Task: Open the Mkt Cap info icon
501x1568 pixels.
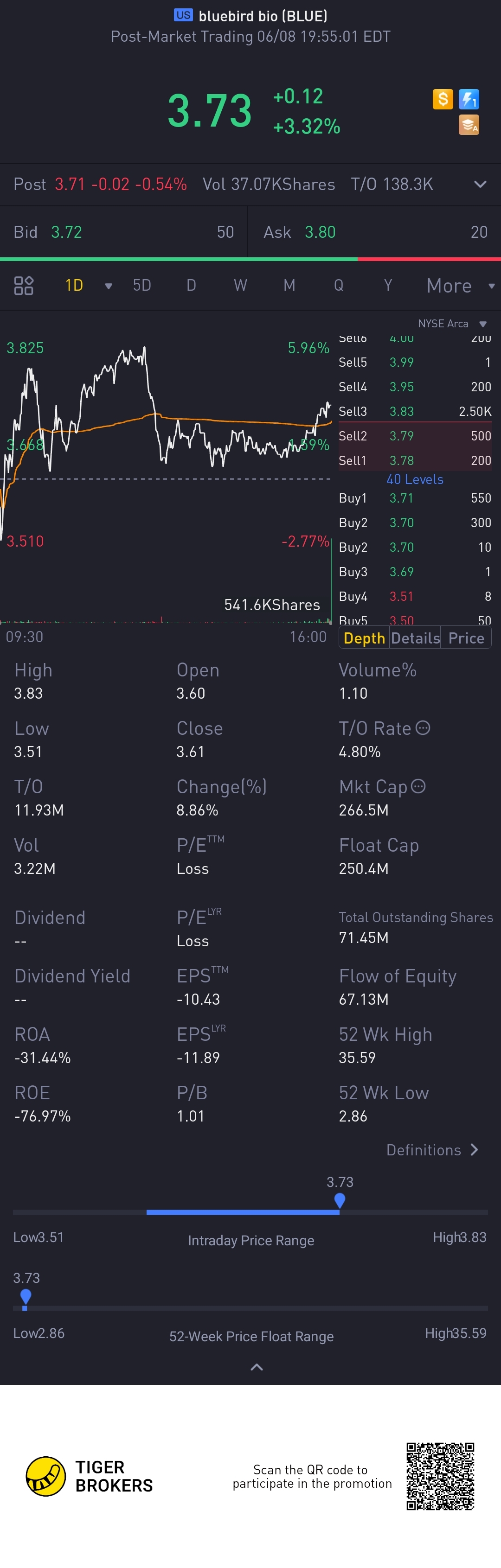Action: click(418, 786)
